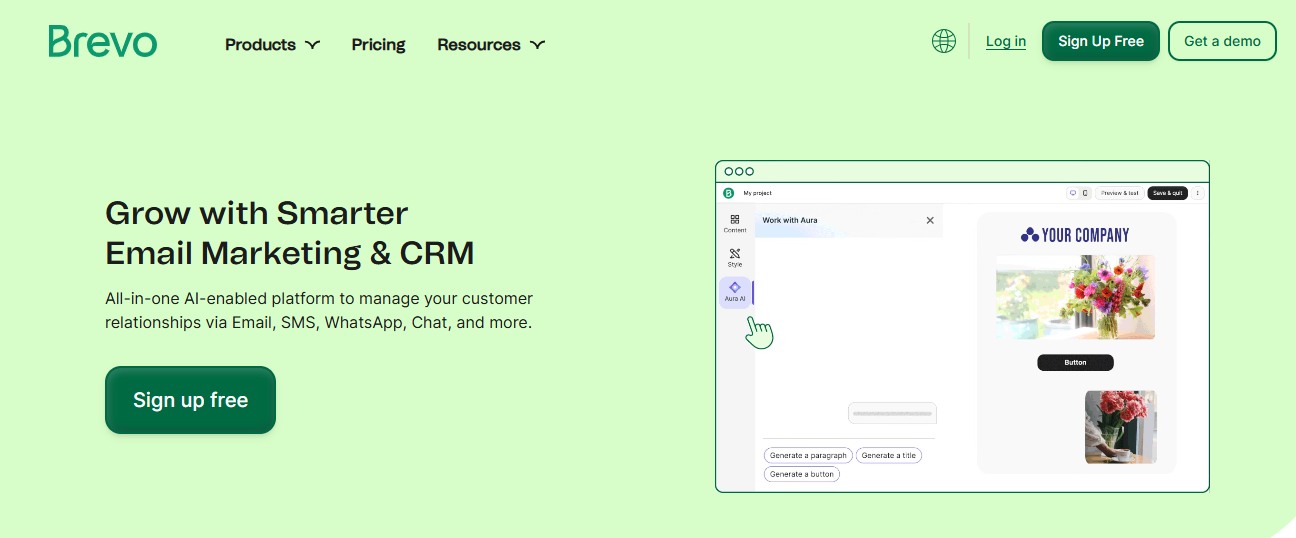Open the language globe selector
Image resolution: width=1296 pixels, height=538 pixels.
pos(943,41)
